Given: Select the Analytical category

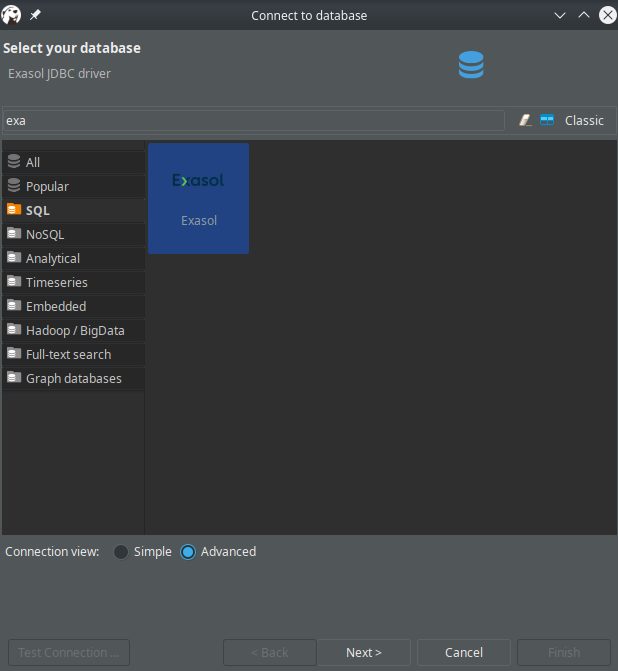Looking at the screenshot, I should pos(74,258).
